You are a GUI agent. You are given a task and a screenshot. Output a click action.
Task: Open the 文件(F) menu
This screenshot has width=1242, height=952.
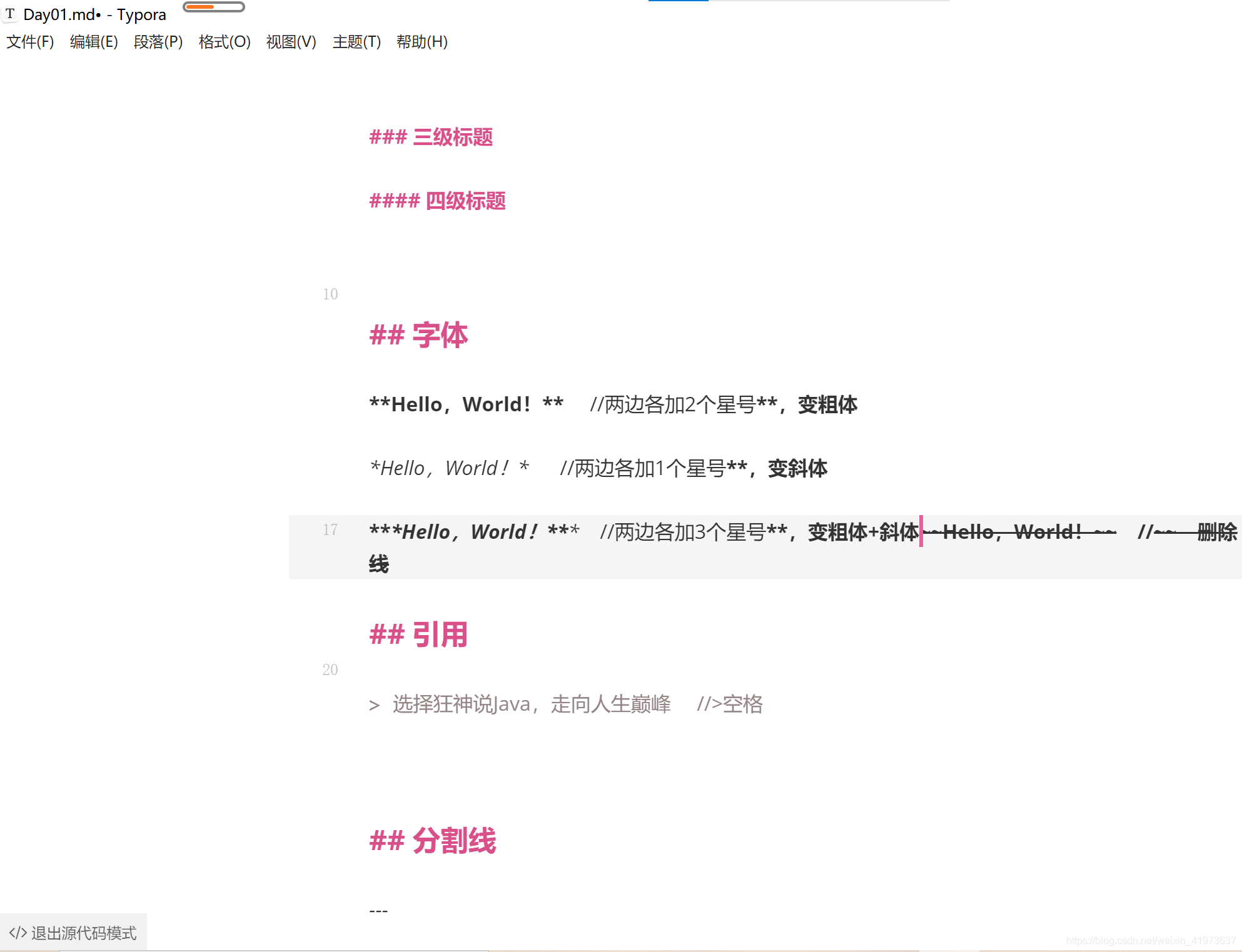click(30, 42)
